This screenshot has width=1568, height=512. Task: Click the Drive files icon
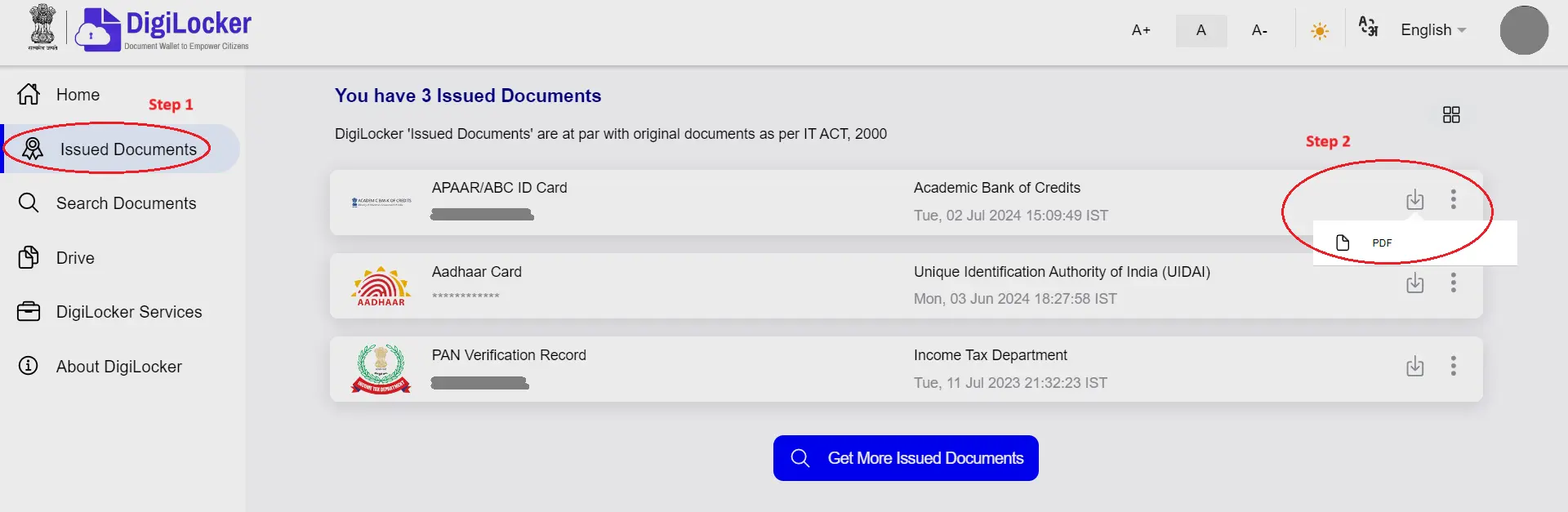coord(29,257)
